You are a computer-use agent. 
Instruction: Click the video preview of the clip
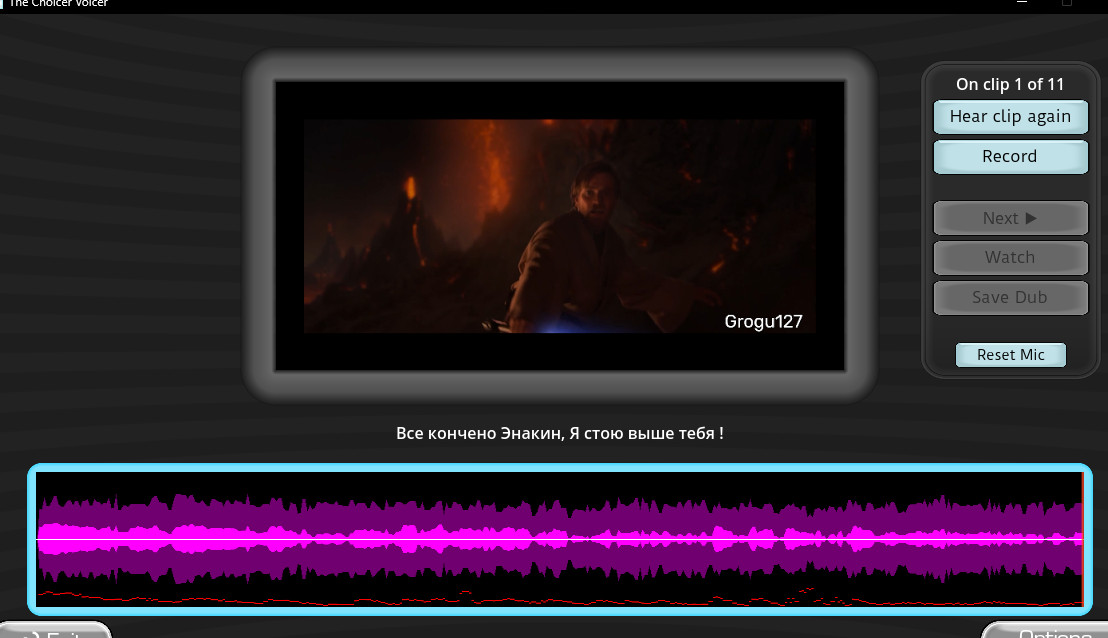[560, 226]
